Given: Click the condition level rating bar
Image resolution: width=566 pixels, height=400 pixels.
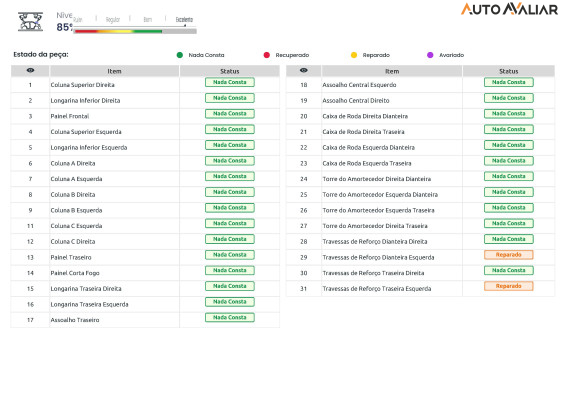Looking at the screenshot, I should tap(135, 31).
